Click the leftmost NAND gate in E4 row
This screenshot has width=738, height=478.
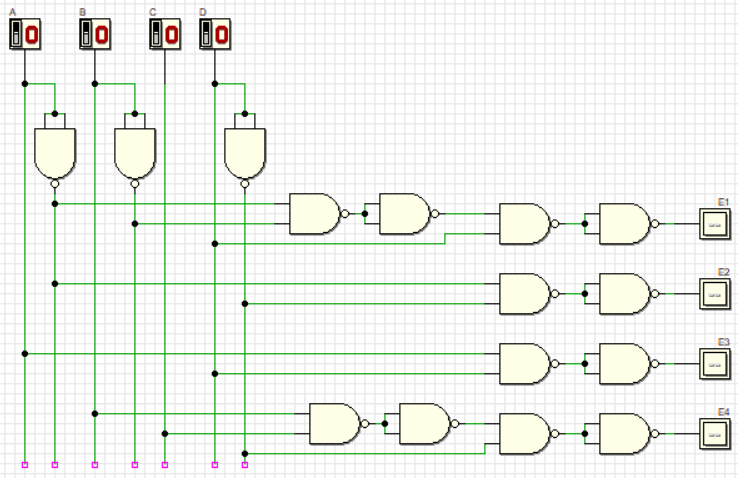[x=333, y=424]
